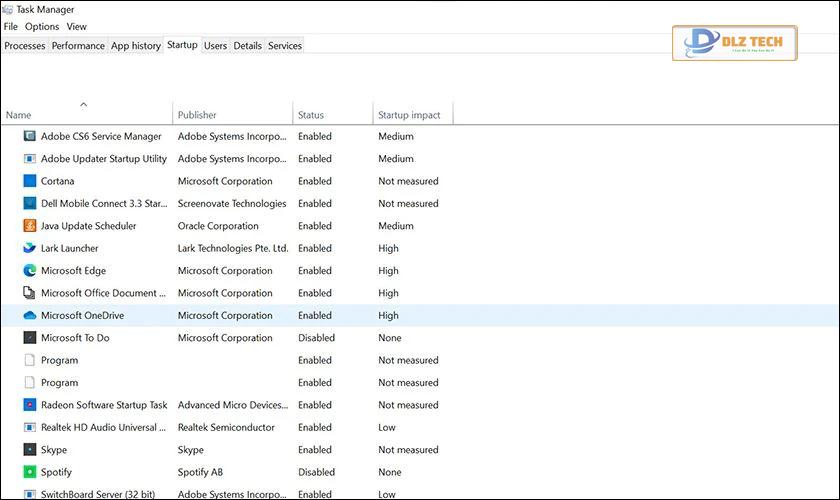The width and height of the screenshot is (840, 500).
Task: Click the Spotify AB publisher cell
Action: tap(200, 472)
